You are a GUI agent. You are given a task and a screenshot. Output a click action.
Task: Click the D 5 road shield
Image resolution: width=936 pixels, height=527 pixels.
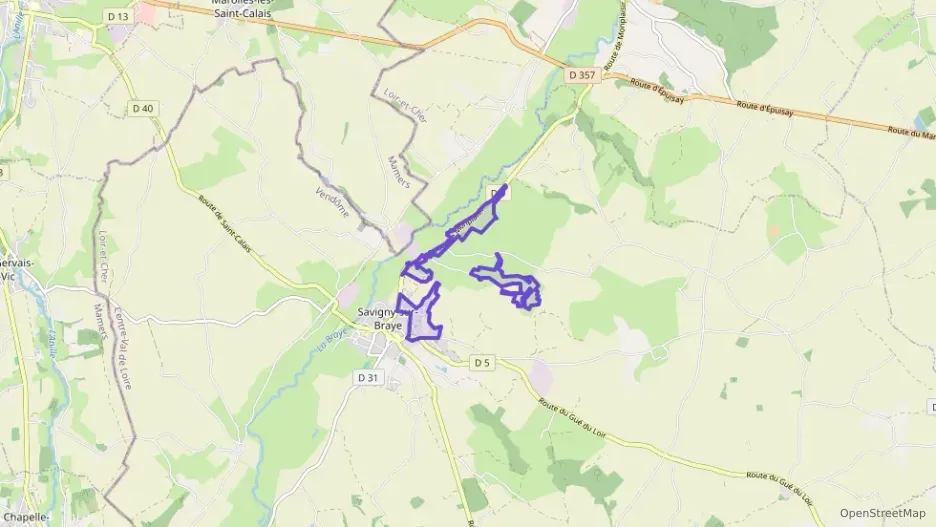(482, 362)
